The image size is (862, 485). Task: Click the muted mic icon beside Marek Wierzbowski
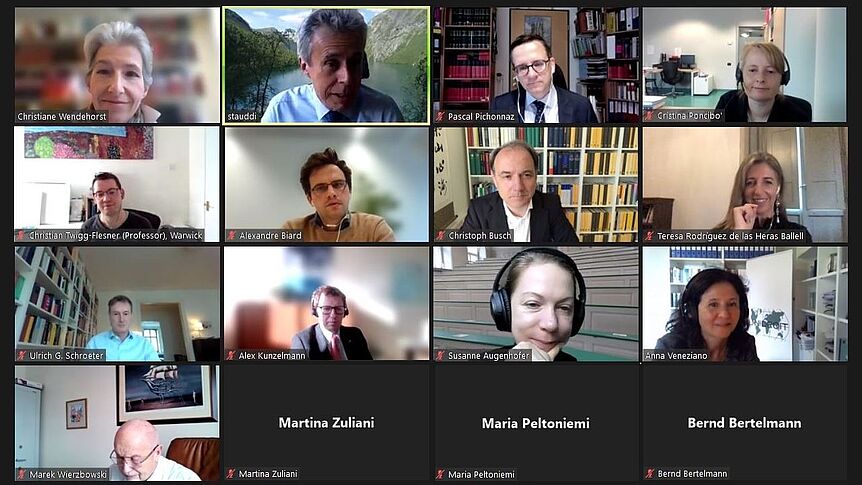[x=21, y=474]
